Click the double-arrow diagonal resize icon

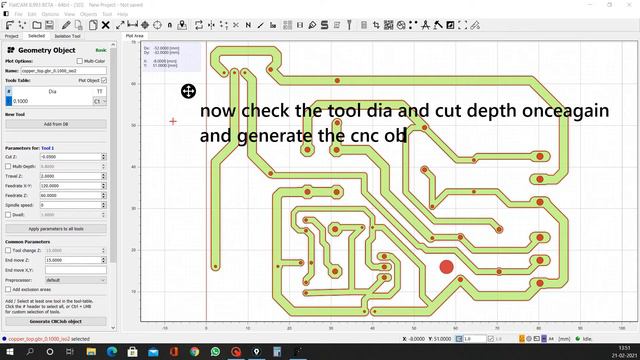point(120,25)
